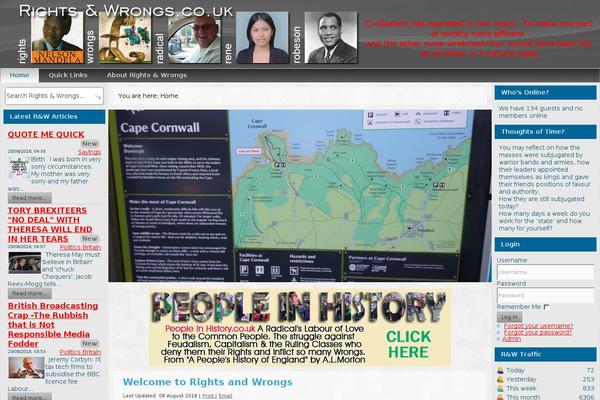
Task: Click the Robeson black-and-white portrait
Action: point(331,38)
